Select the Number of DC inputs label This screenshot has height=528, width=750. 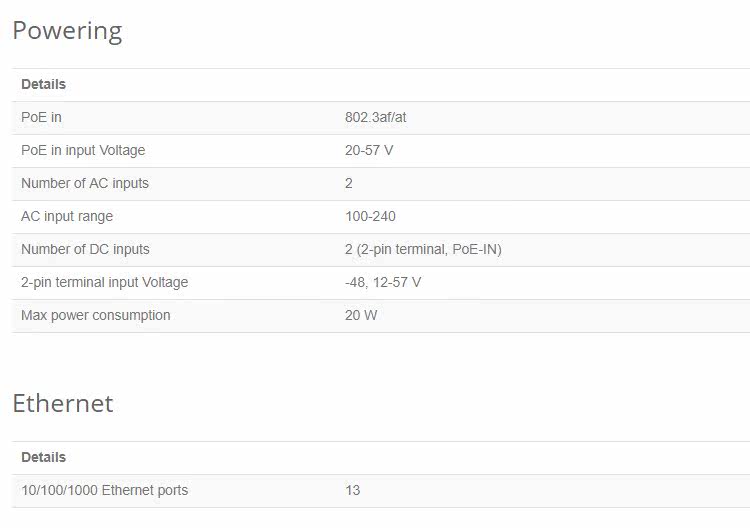coord(85,249)
